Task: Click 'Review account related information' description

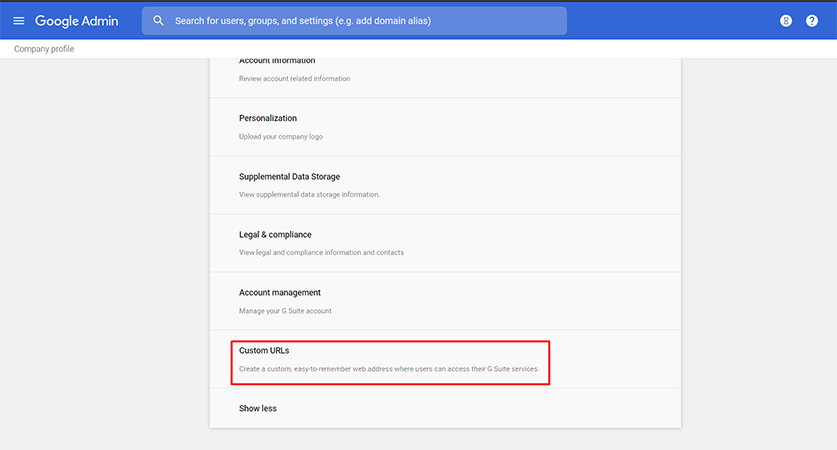Action: coord(295,78)
